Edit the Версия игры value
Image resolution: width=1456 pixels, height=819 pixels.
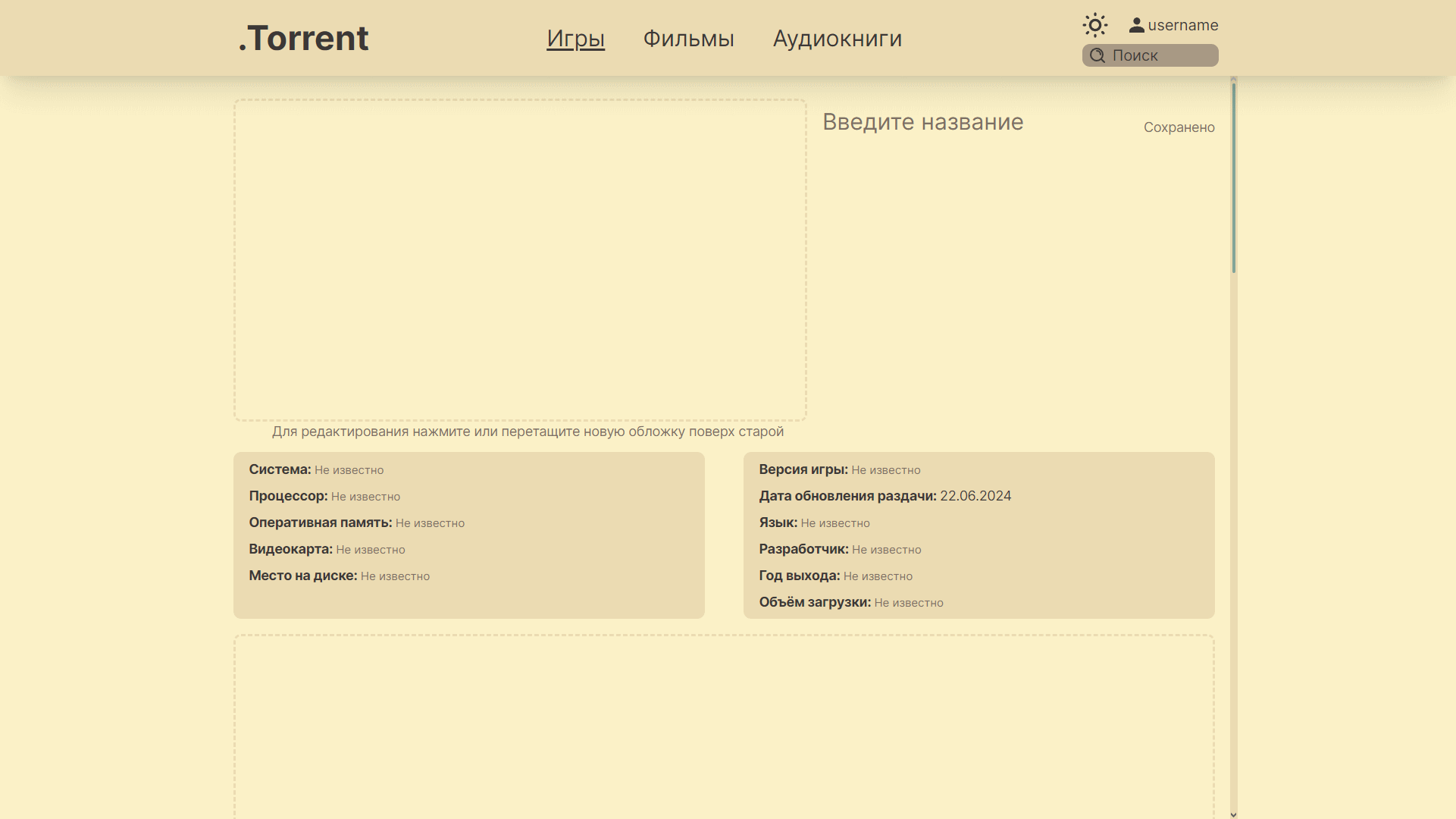885,470
